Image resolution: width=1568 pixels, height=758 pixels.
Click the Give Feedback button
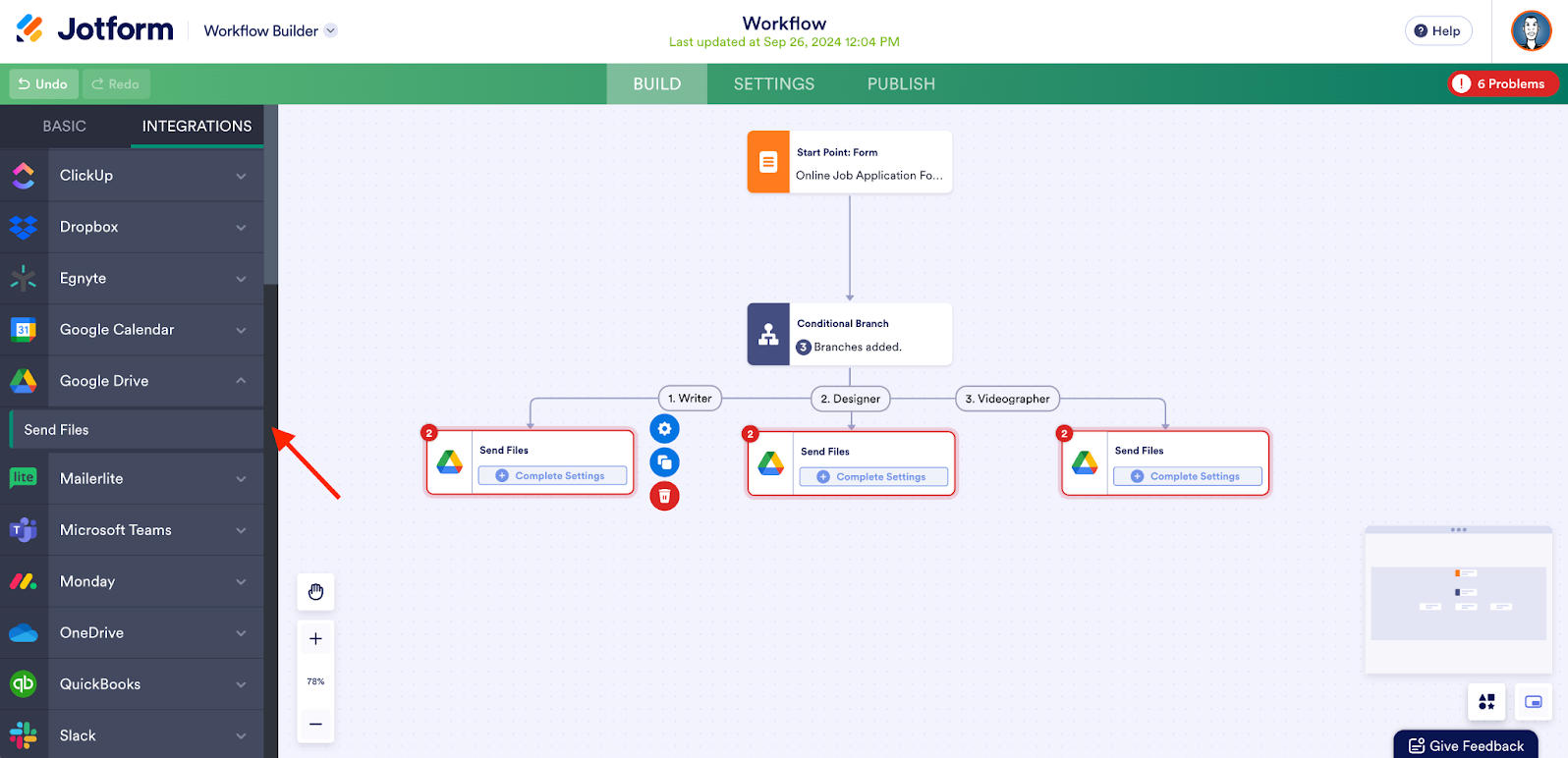pos(1466,745)
